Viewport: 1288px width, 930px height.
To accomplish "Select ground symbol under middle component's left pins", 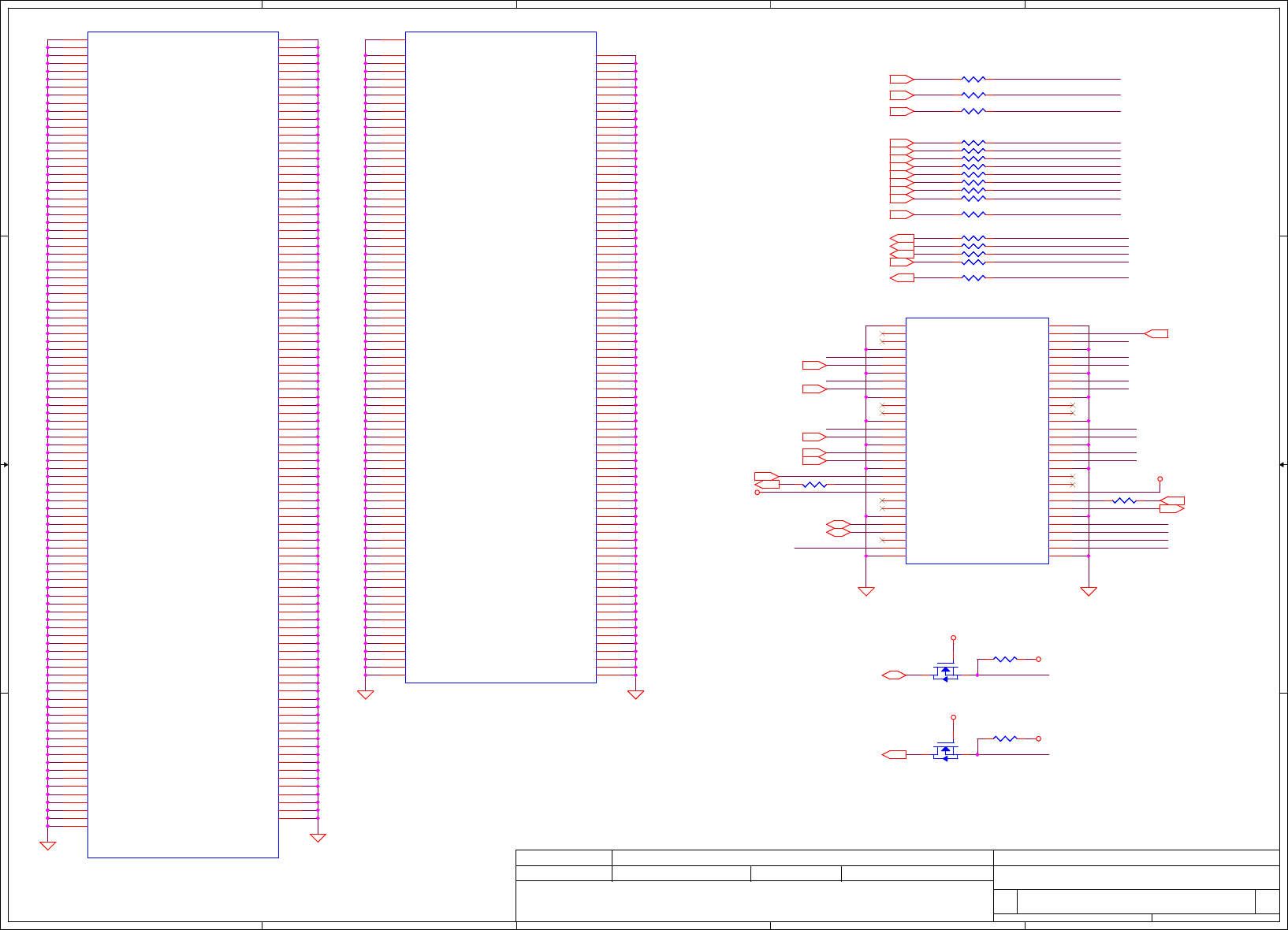I will point(365,695).
